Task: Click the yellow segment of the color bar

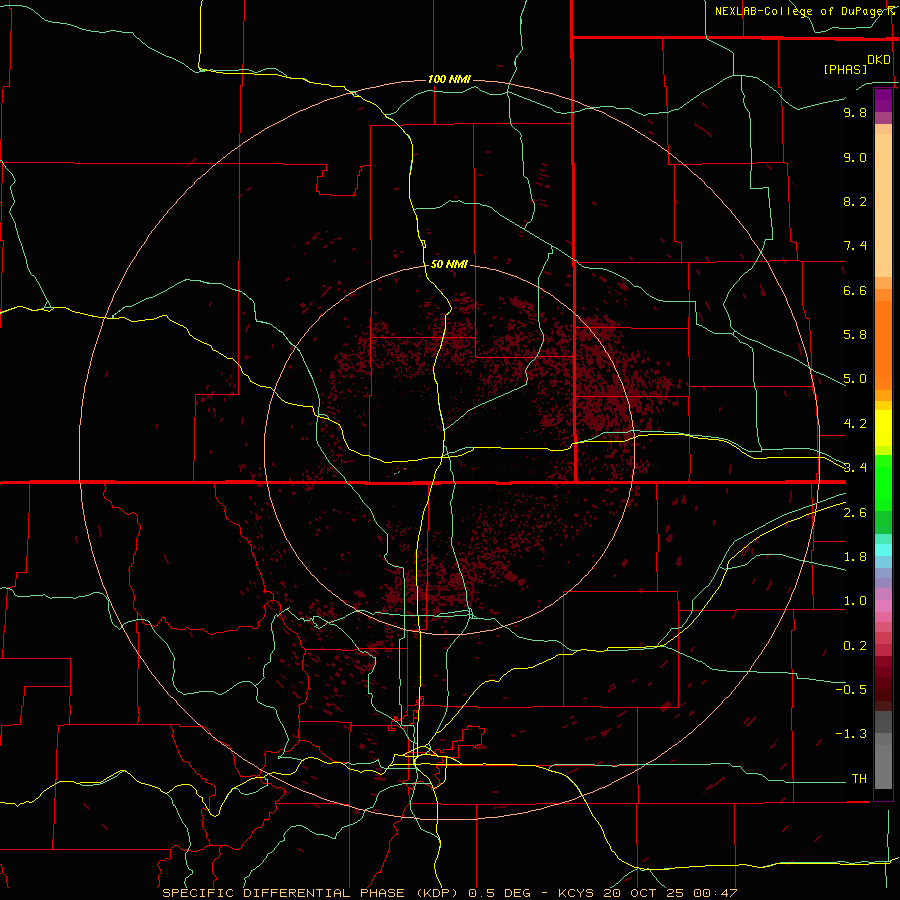Action: [x=883, y=428]
